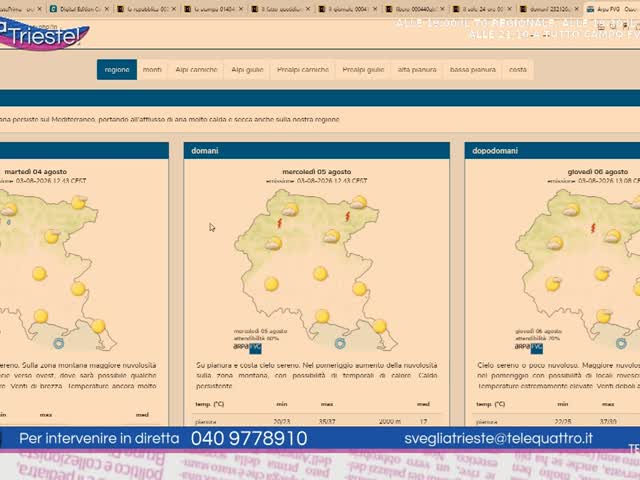
Task: Select the 'regione' forecast zone tab
Action: [117, 70]
